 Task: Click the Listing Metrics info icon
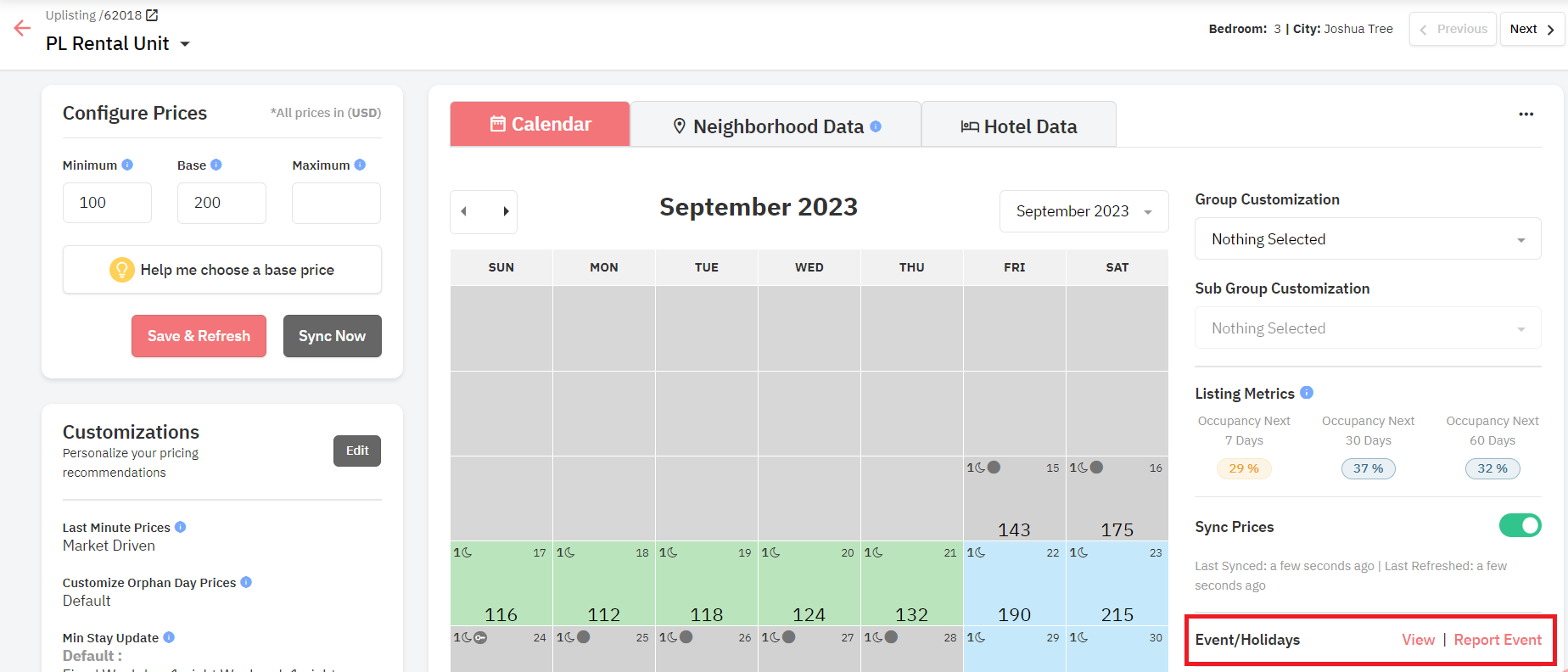tap(1307, 392)
